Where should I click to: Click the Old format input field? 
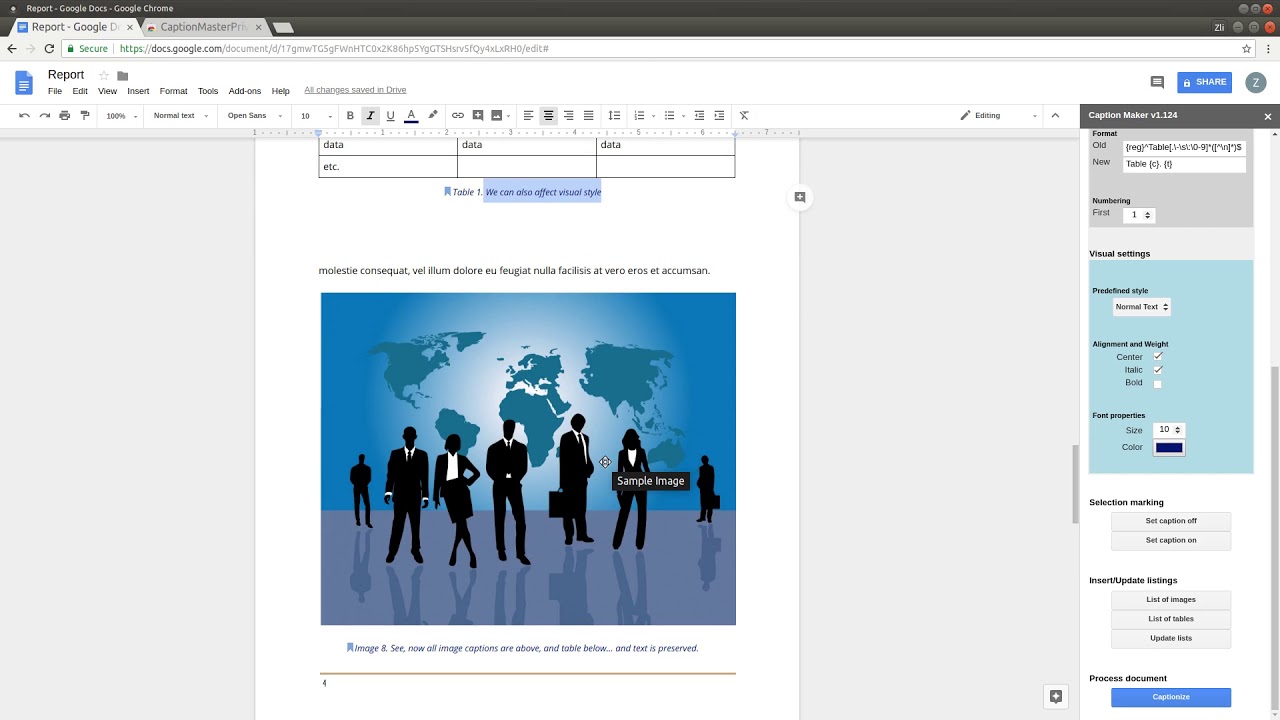1184,147
